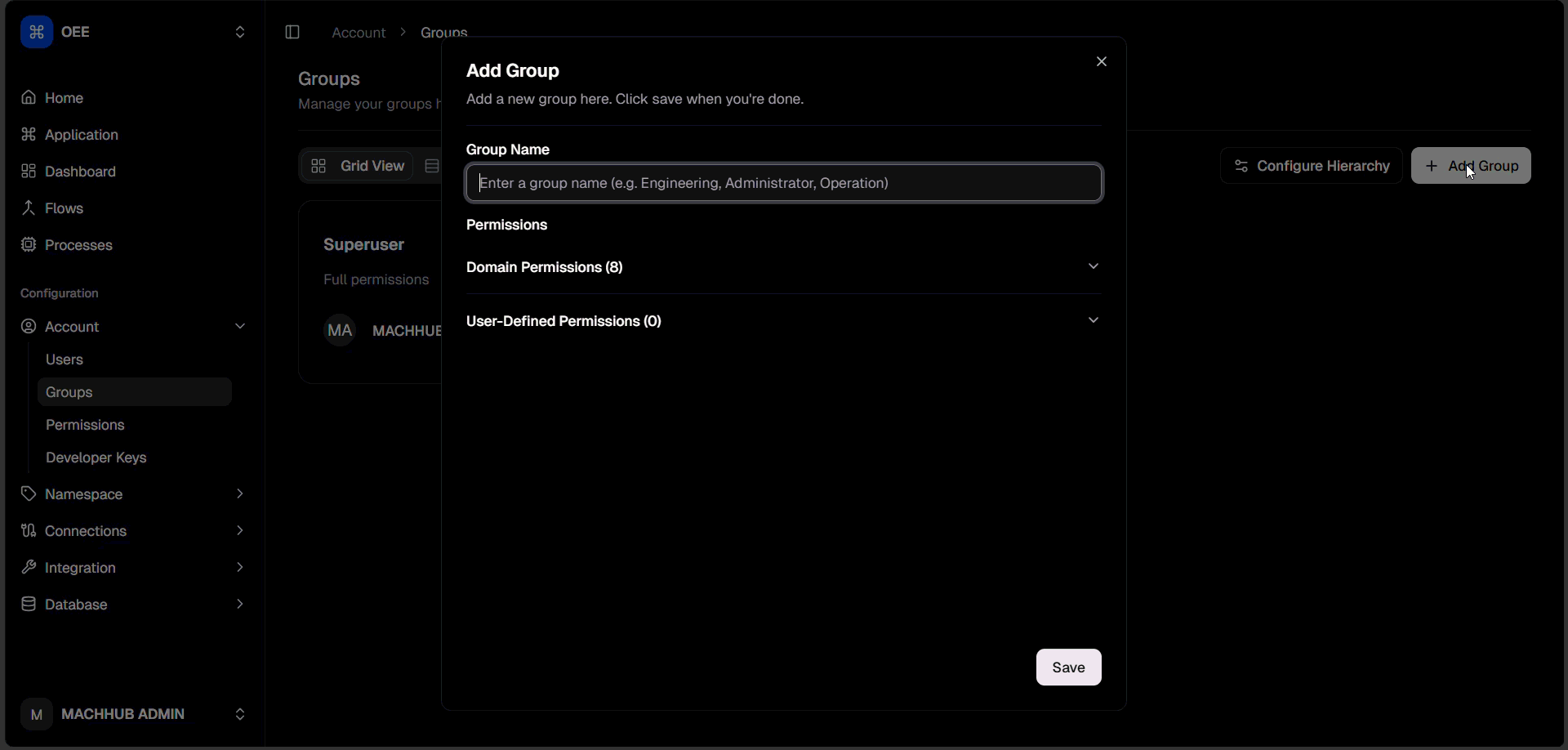Screen dimensions: 1568x750
Task: Click the Namespace label in sidebar
Action: 83,494
